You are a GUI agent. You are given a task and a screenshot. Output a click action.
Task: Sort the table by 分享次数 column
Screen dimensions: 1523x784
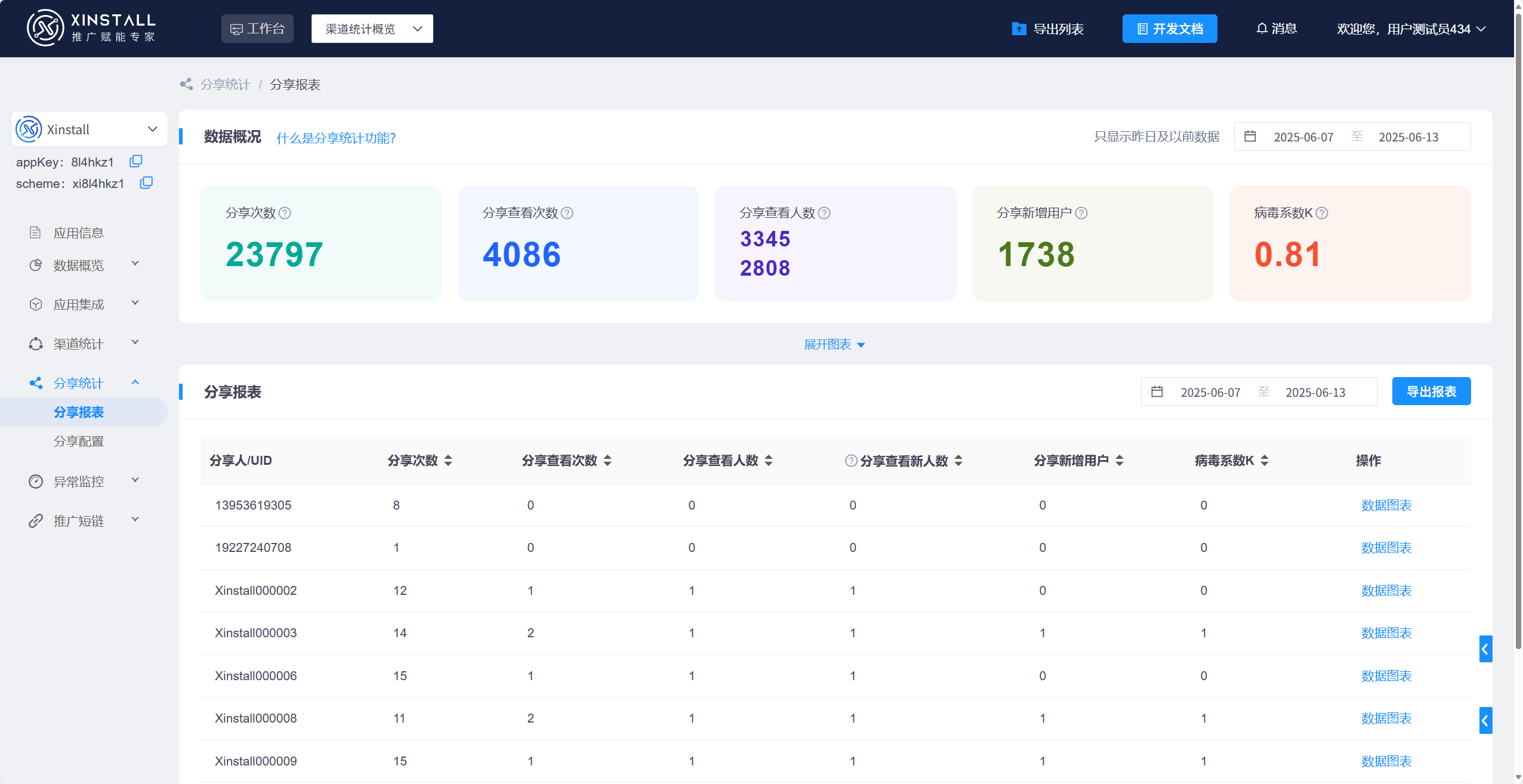point(449,460)
